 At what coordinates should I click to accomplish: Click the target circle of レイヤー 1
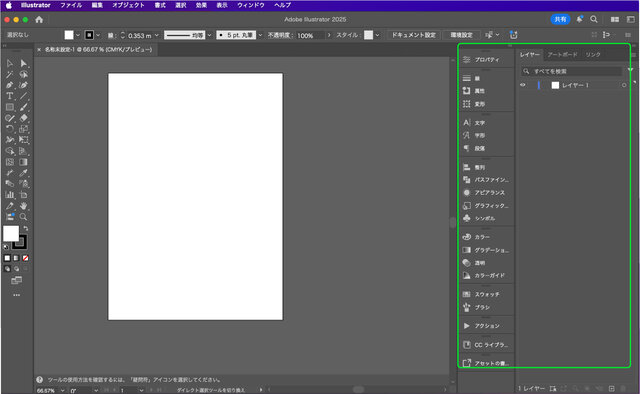[x=624, y=85]
